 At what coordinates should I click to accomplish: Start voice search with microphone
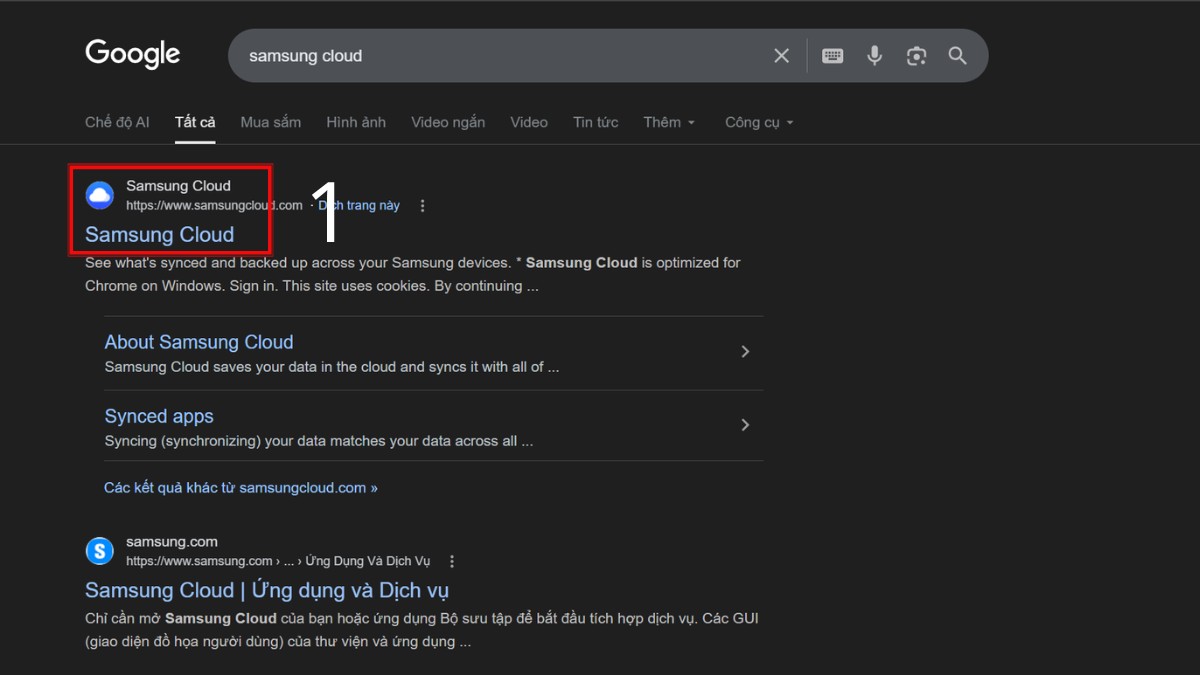click(875, 56)
